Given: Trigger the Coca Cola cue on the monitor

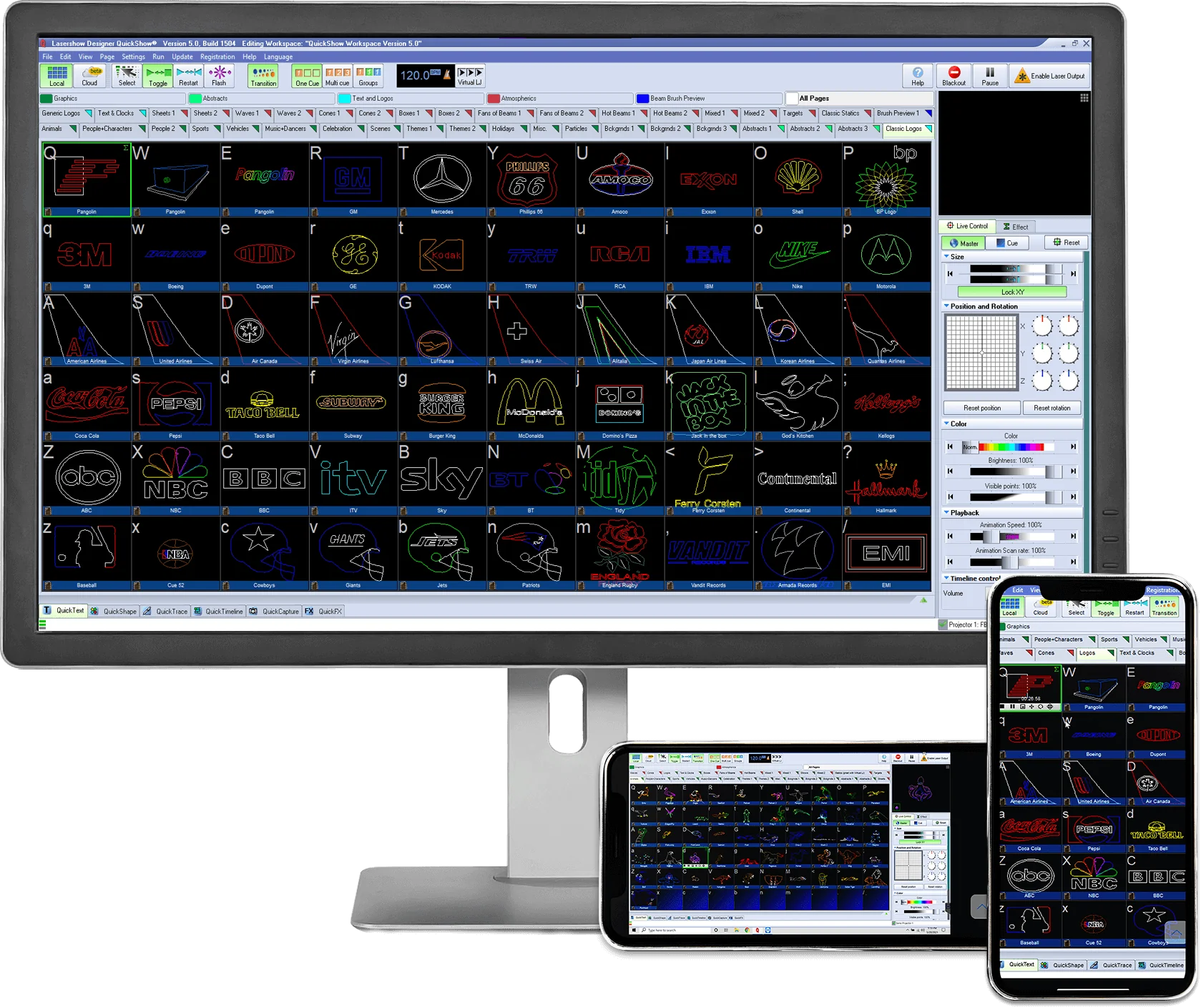Looking at the screenshot, I should pyautogui.click(x=87, y=403).
